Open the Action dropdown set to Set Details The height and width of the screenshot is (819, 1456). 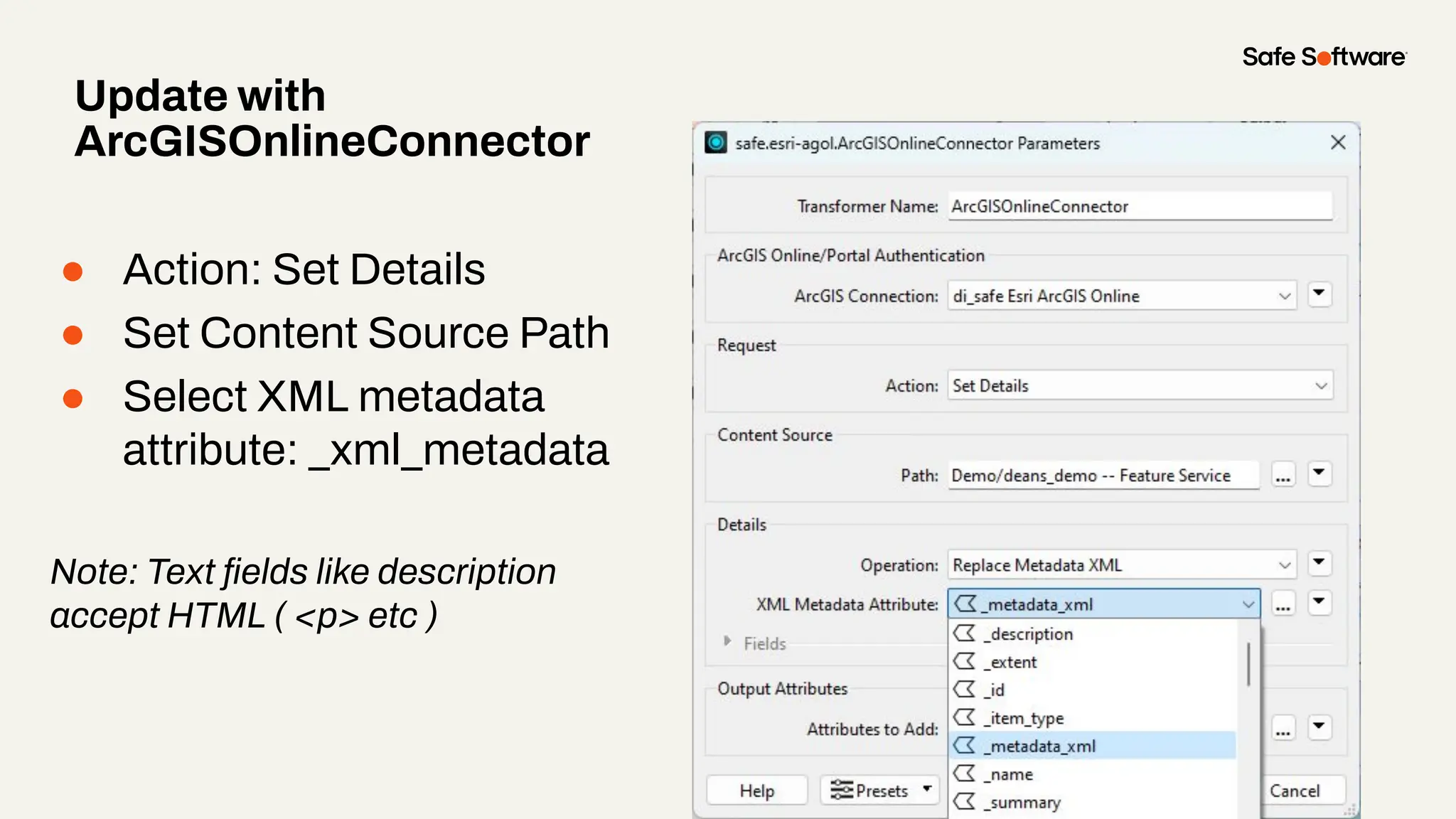point(1140,385)
